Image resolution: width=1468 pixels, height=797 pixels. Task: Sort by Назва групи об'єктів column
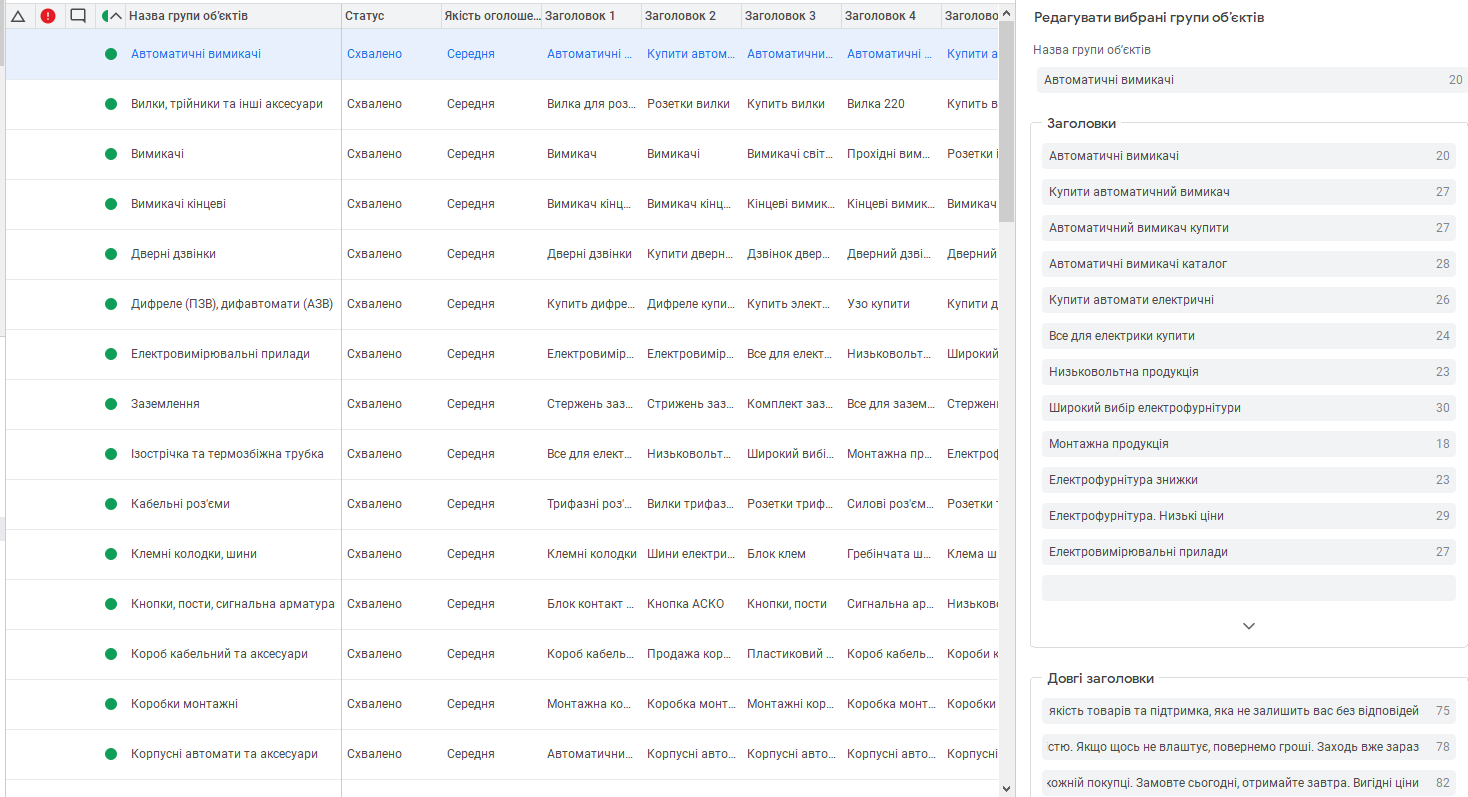189,16
